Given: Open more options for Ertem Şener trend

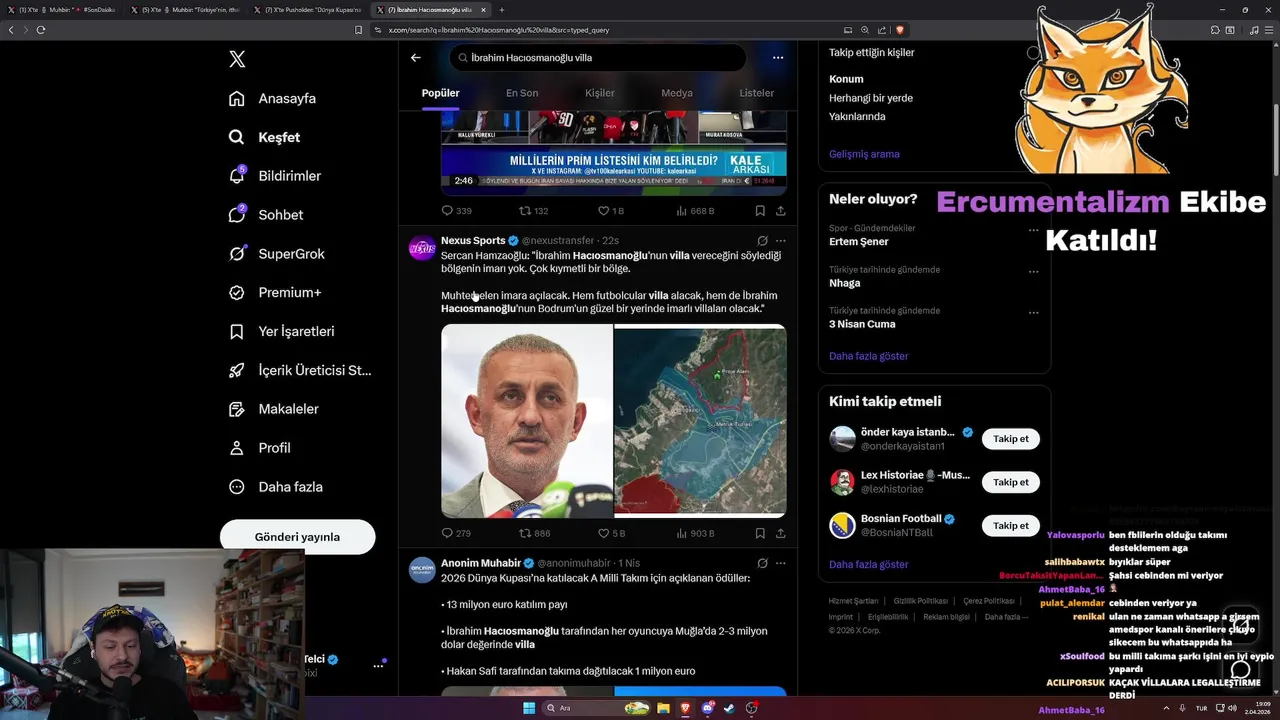Looking at the screenshot, I should (1034, 230).
